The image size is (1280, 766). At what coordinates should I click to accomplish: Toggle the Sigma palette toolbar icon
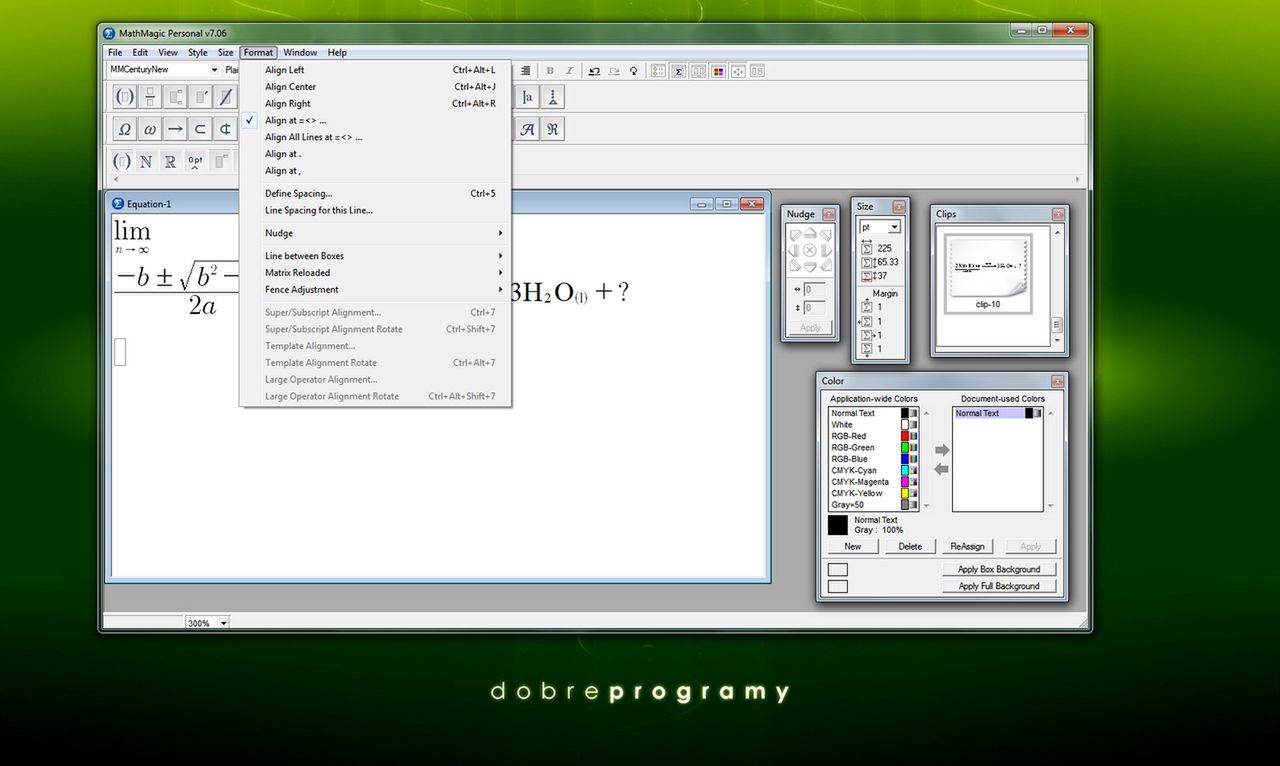(x=679, y=71)
